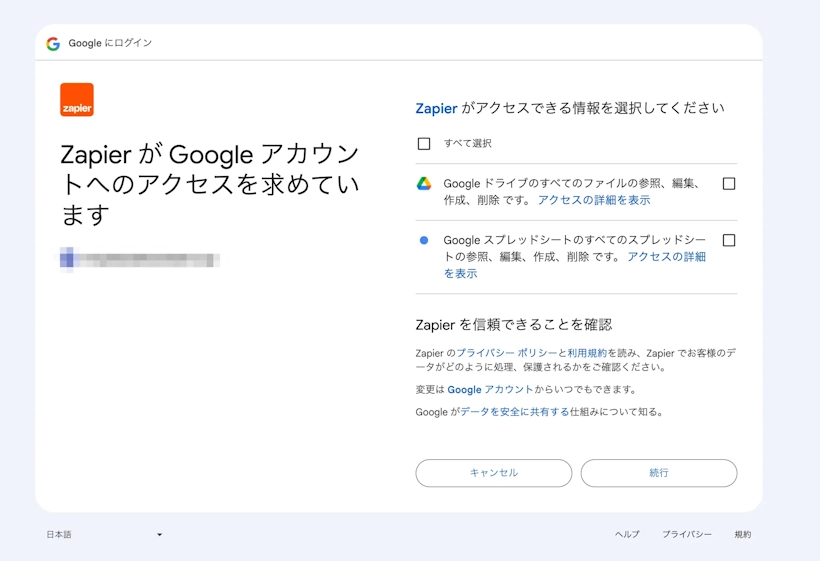This screenshot has height=561, width=820.
Task: Click the 続行 button
Action: tap(659, 473)
